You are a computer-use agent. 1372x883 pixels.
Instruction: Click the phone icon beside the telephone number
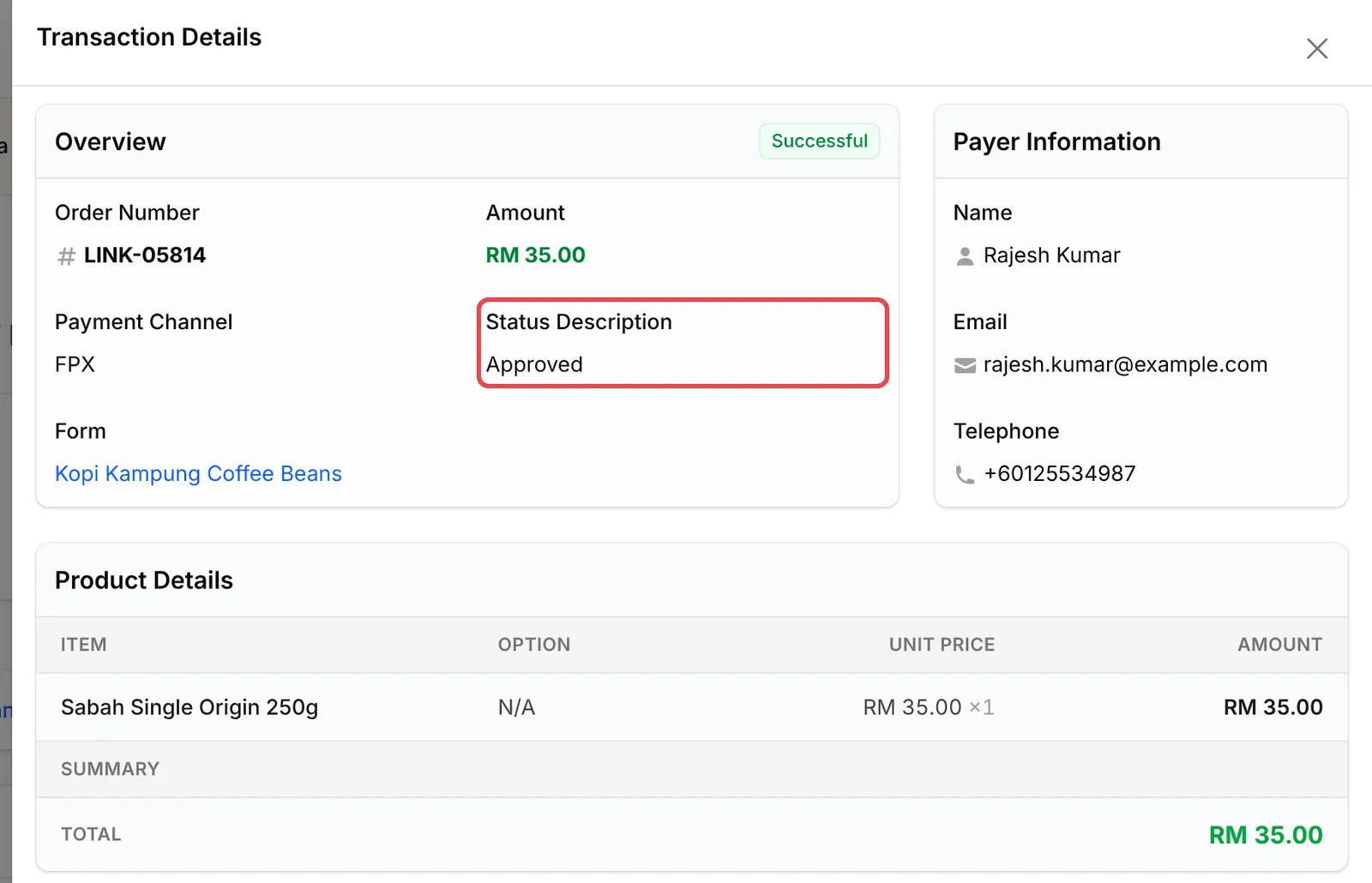pyautogui.click(x=965, y=475)
